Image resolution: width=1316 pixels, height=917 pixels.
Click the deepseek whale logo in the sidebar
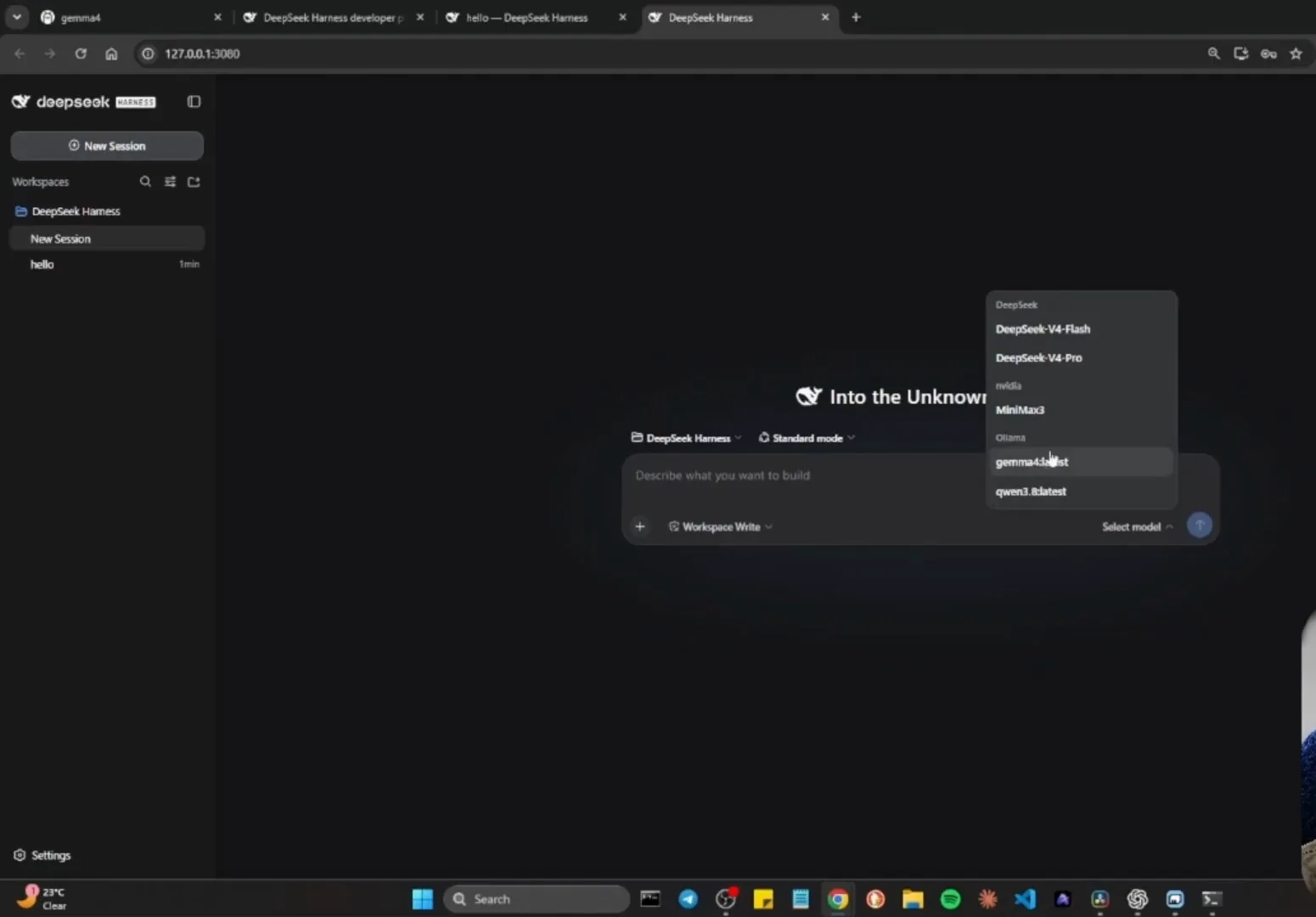[20, 102]
